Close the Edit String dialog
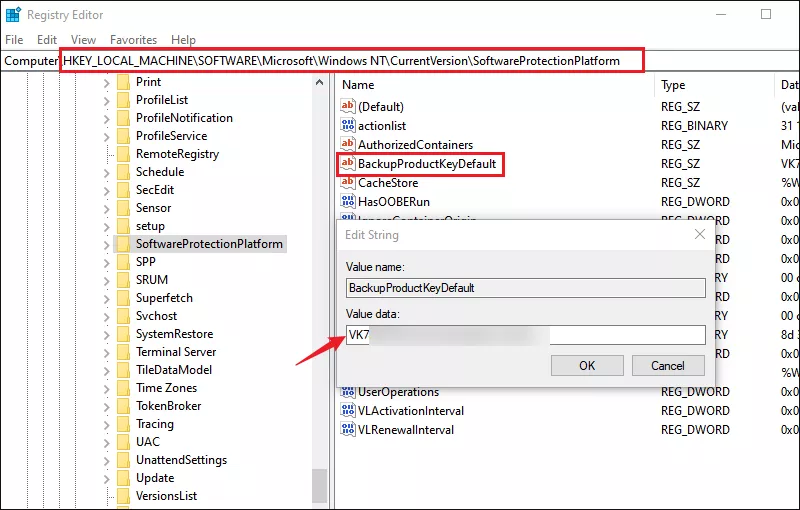Image resolution: width=800 pixels, height=510 pixels. 700,234
